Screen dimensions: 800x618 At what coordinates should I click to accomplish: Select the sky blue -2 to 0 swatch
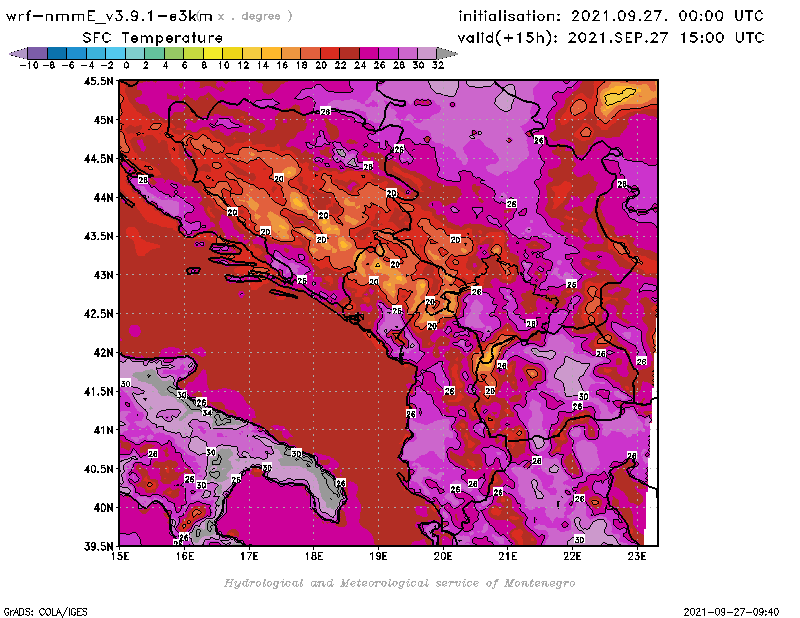115,53
